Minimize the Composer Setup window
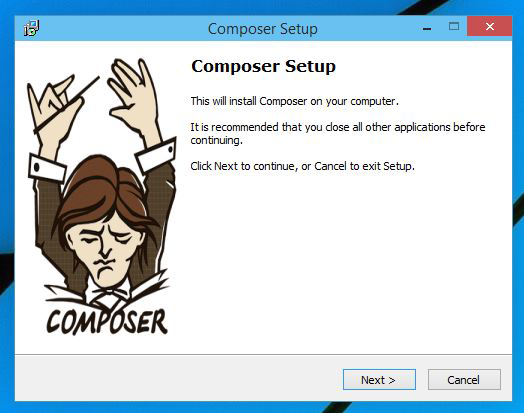The image size is (524, 413). 426,29
